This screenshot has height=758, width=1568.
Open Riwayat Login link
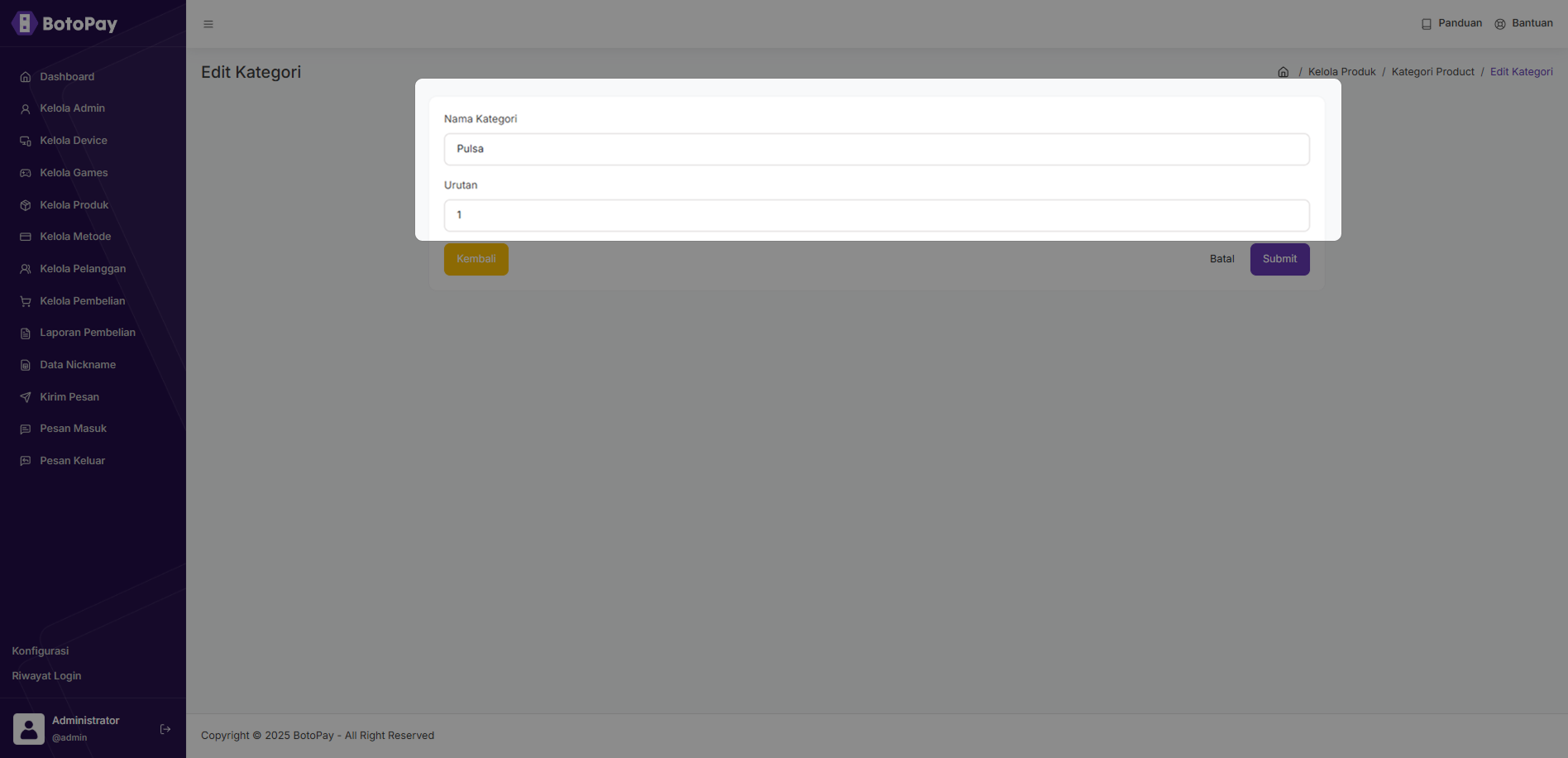46,676
